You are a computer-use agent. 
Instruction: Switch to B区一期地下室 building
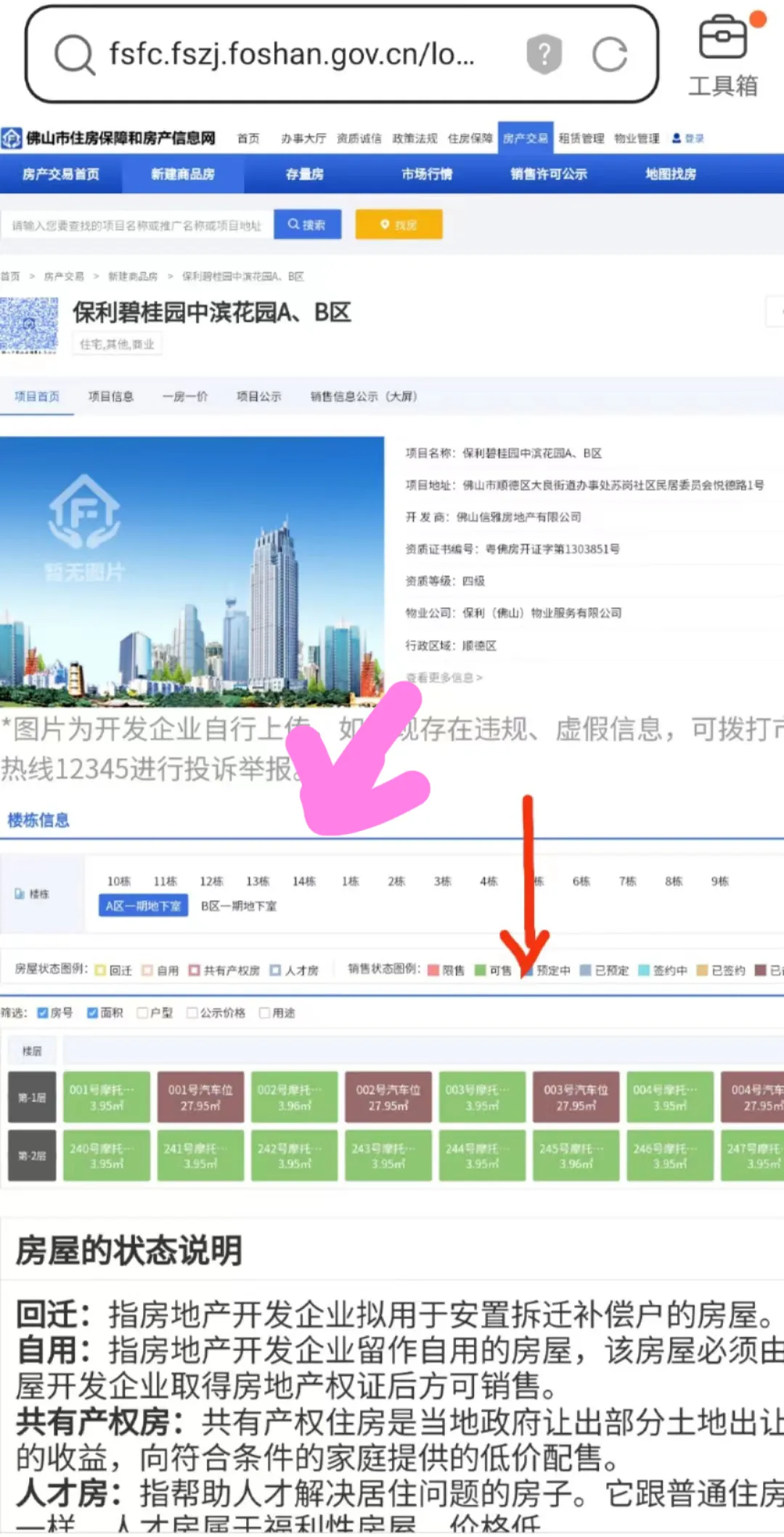(x=238, y=906)
